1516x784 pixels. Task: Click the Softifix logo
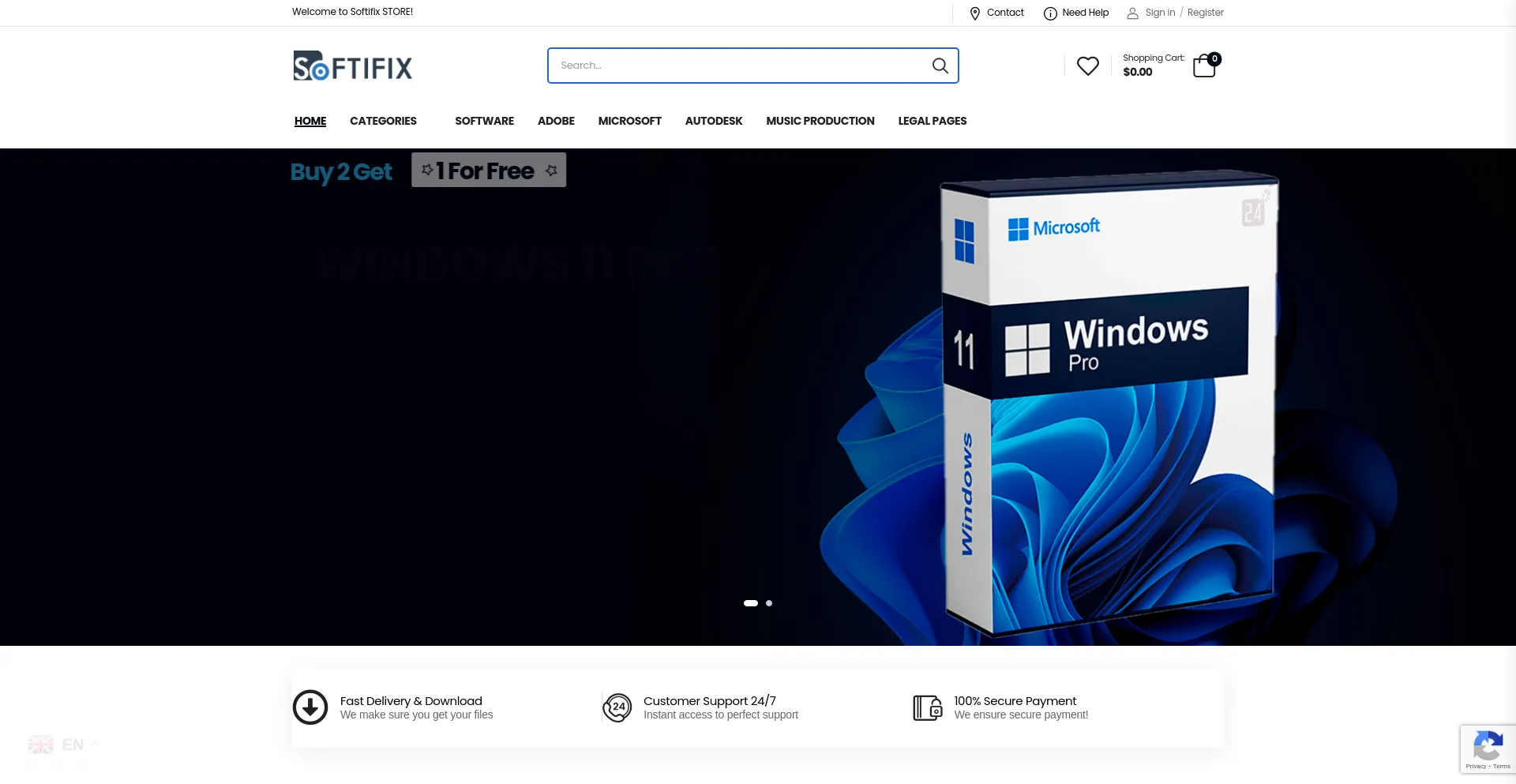(x=353, y=66)
